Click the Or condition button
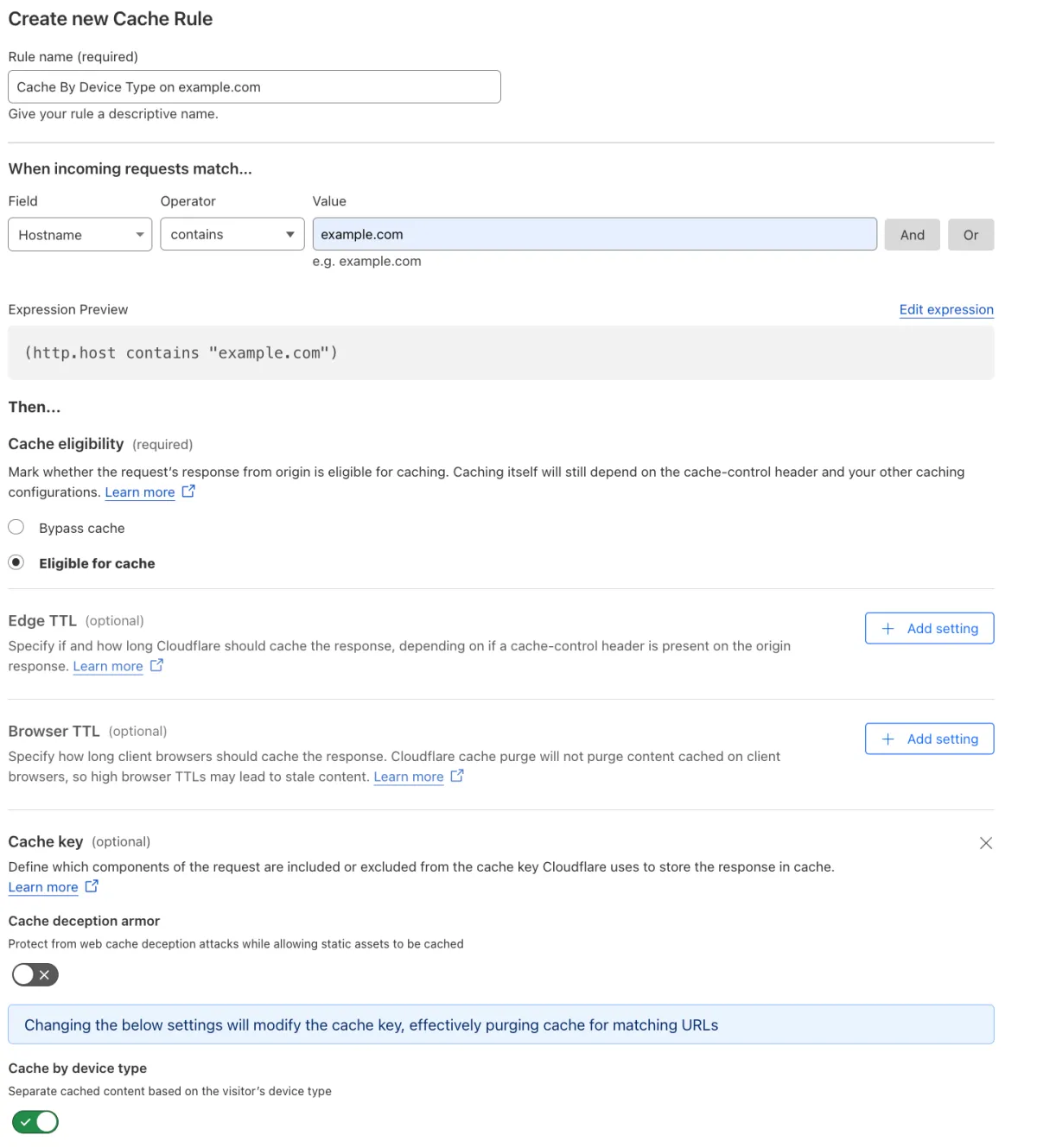The height and width of the screenshot is (1148, 1037). (970, 235)
